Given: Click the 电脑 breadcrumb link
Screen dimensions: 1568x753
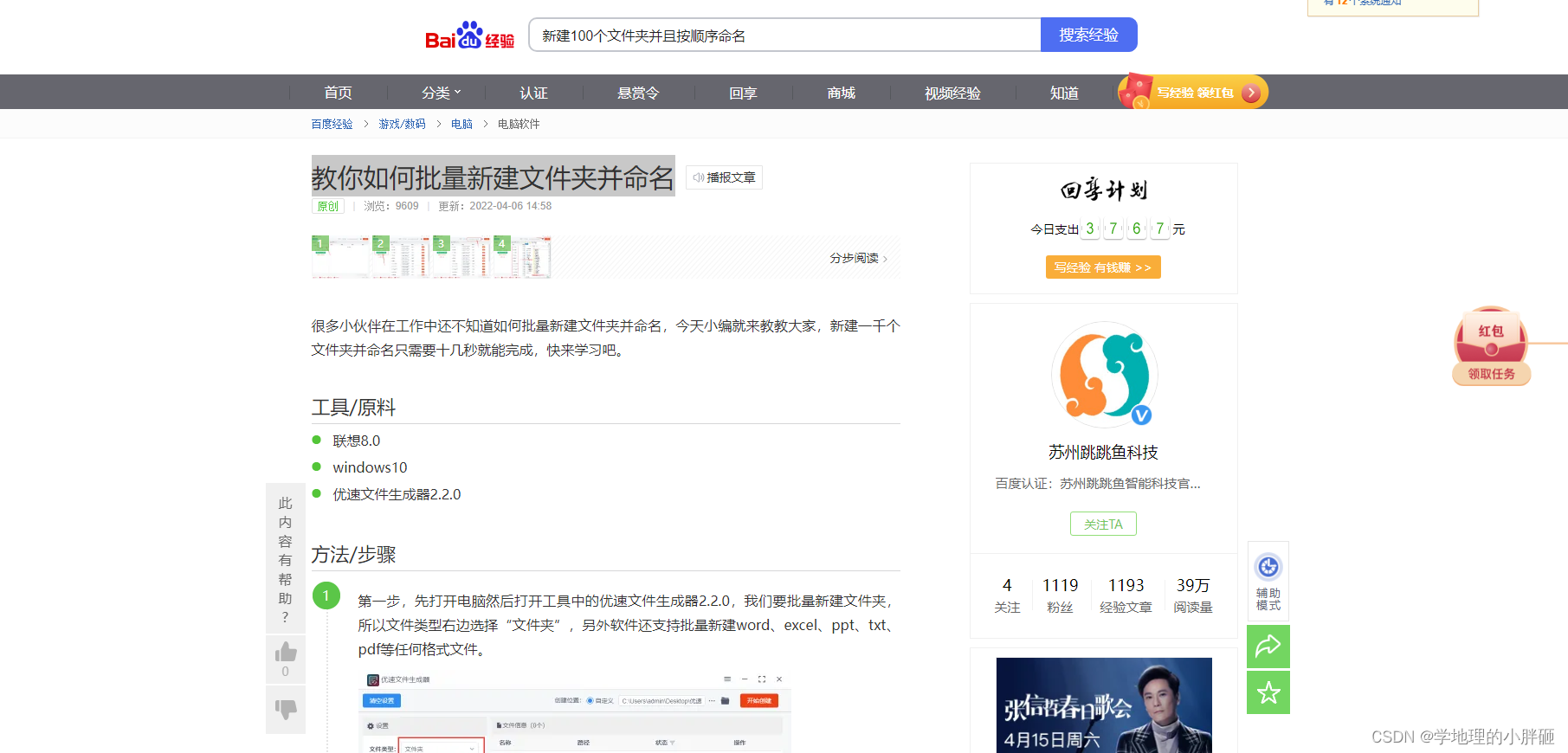Looking at the screenshot, I should pyautogui.click(x=461, y=124).
